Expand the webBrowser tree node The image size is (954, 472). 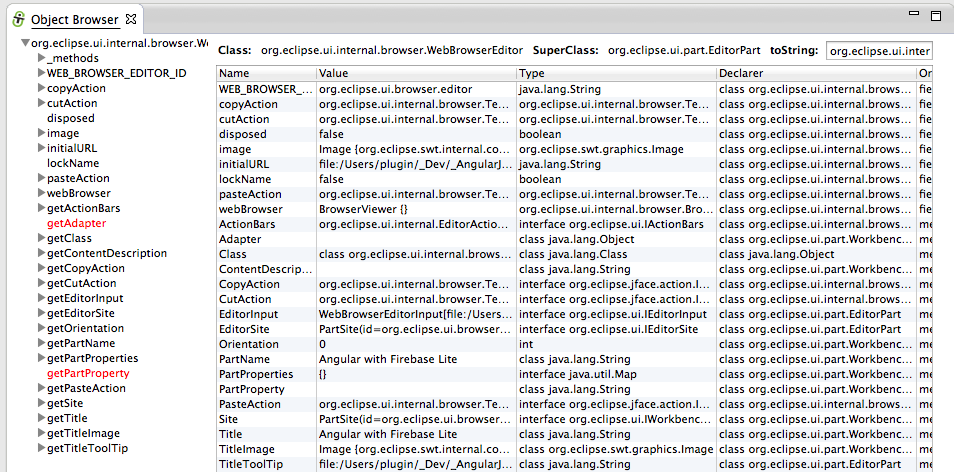pyautogui.click(x=41, y=193)
